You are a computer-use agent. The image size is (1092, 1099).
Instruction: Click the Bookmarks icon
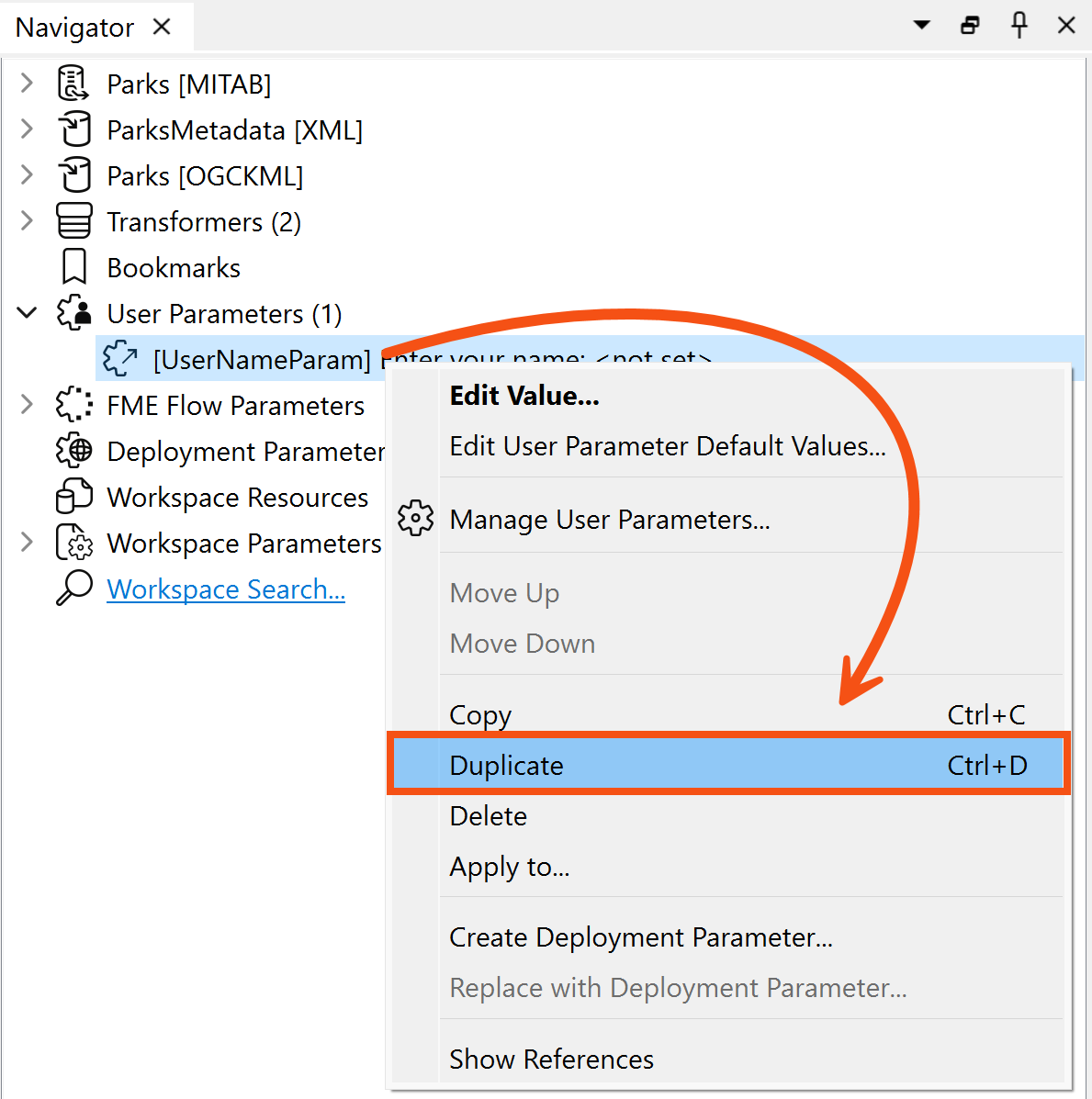[x=74, y=266]
